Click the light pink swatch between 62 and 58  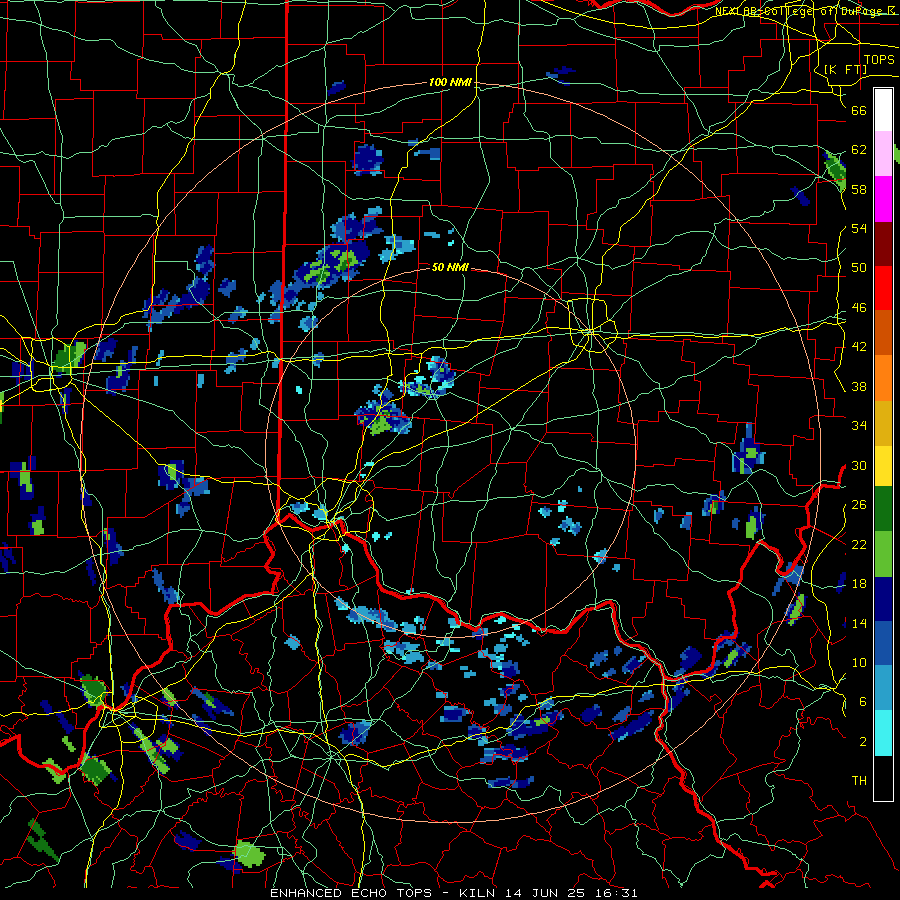pyautogui.click(x=883, y=154)
